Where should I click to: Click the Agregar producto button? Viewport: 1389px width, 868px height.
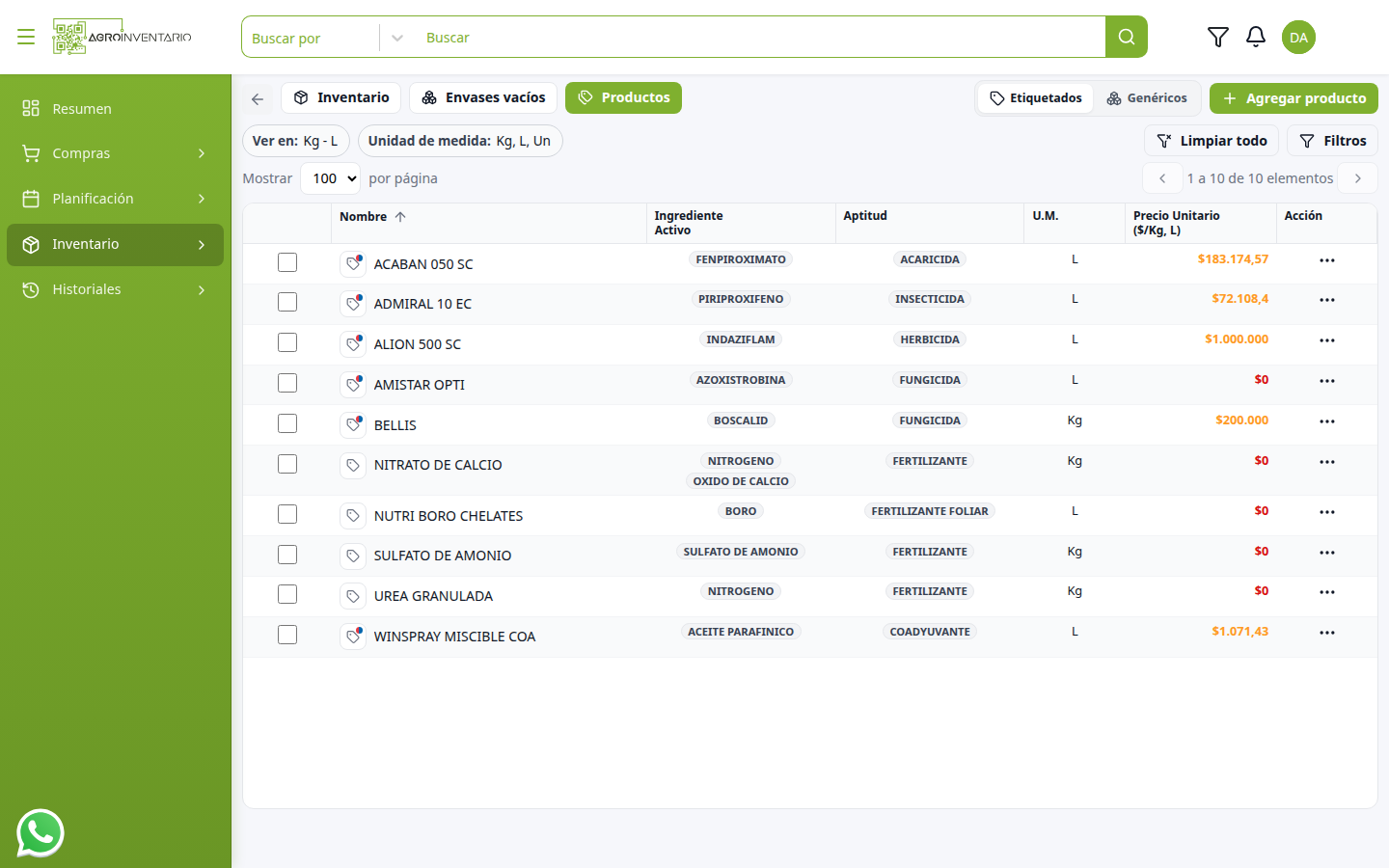point(1294,98)
